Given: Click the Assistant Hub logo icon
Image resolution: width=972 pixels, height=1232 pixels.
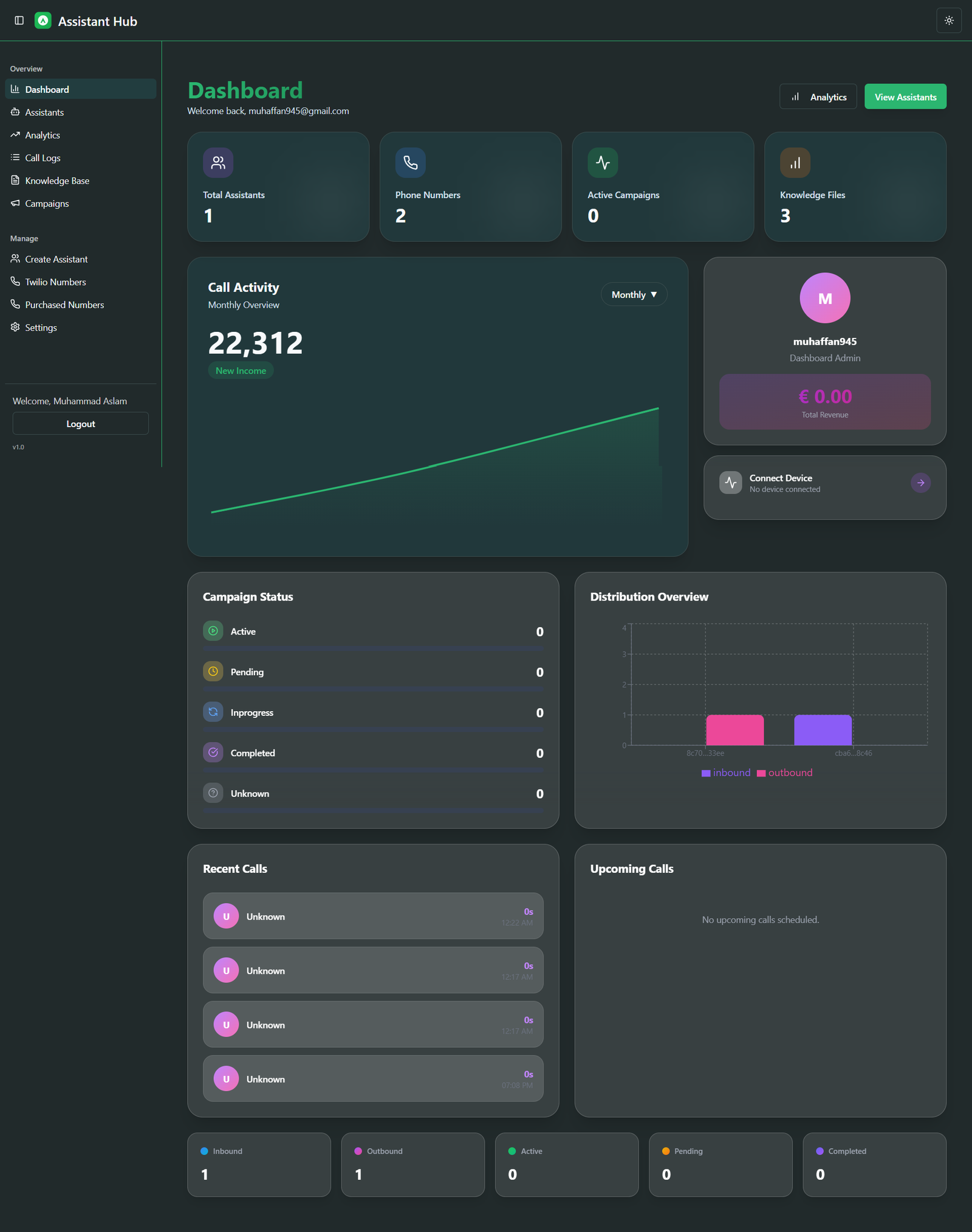Looking at the screenshot, I should (43, 21).
